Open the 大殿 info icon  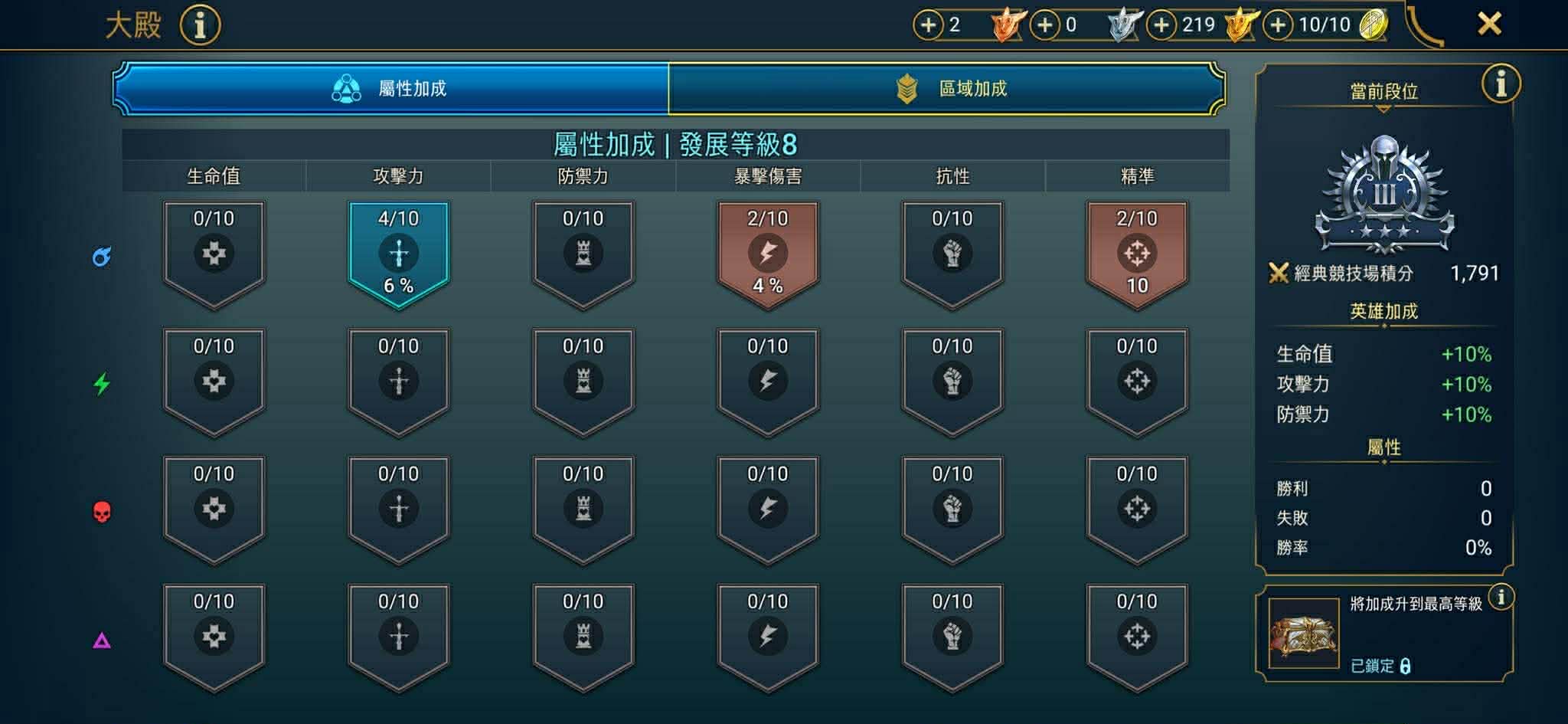point(200,25)
